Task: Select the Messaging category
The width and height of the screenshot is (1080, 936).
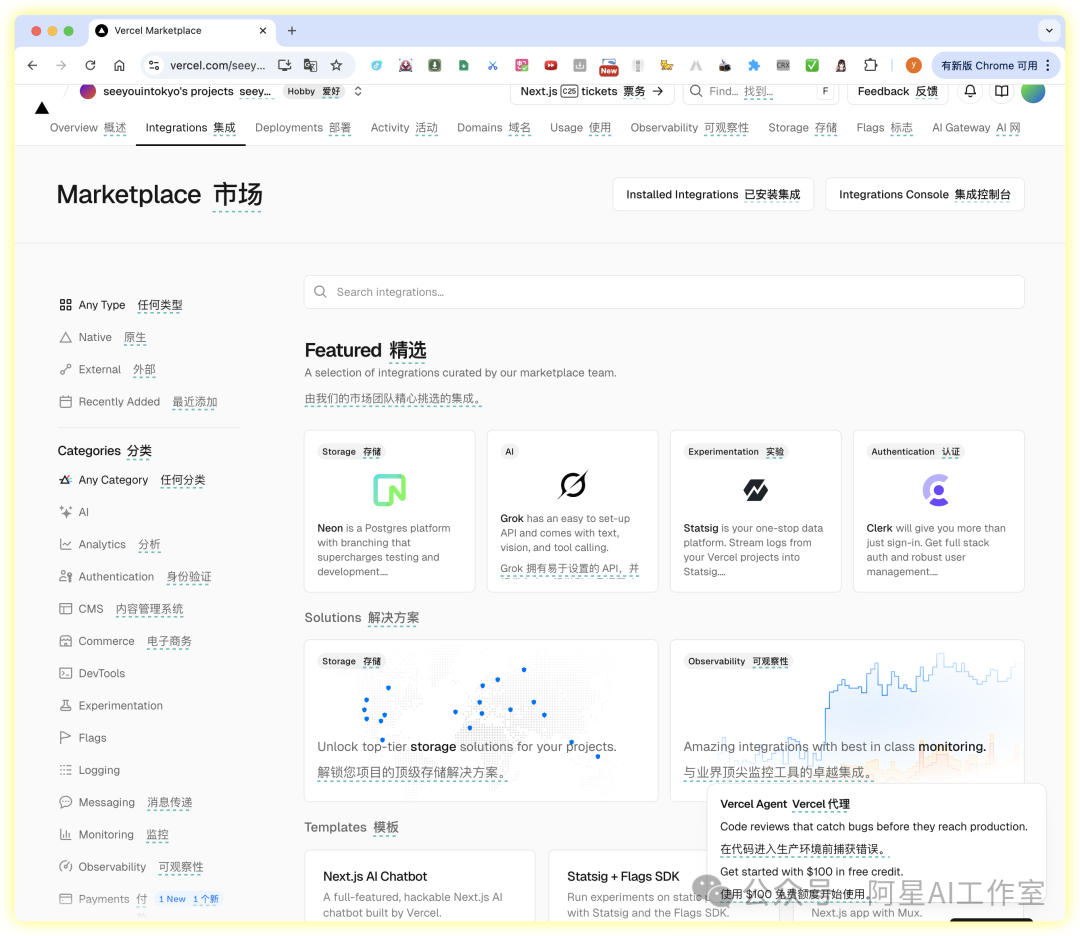Action: (x=125, y=802)
